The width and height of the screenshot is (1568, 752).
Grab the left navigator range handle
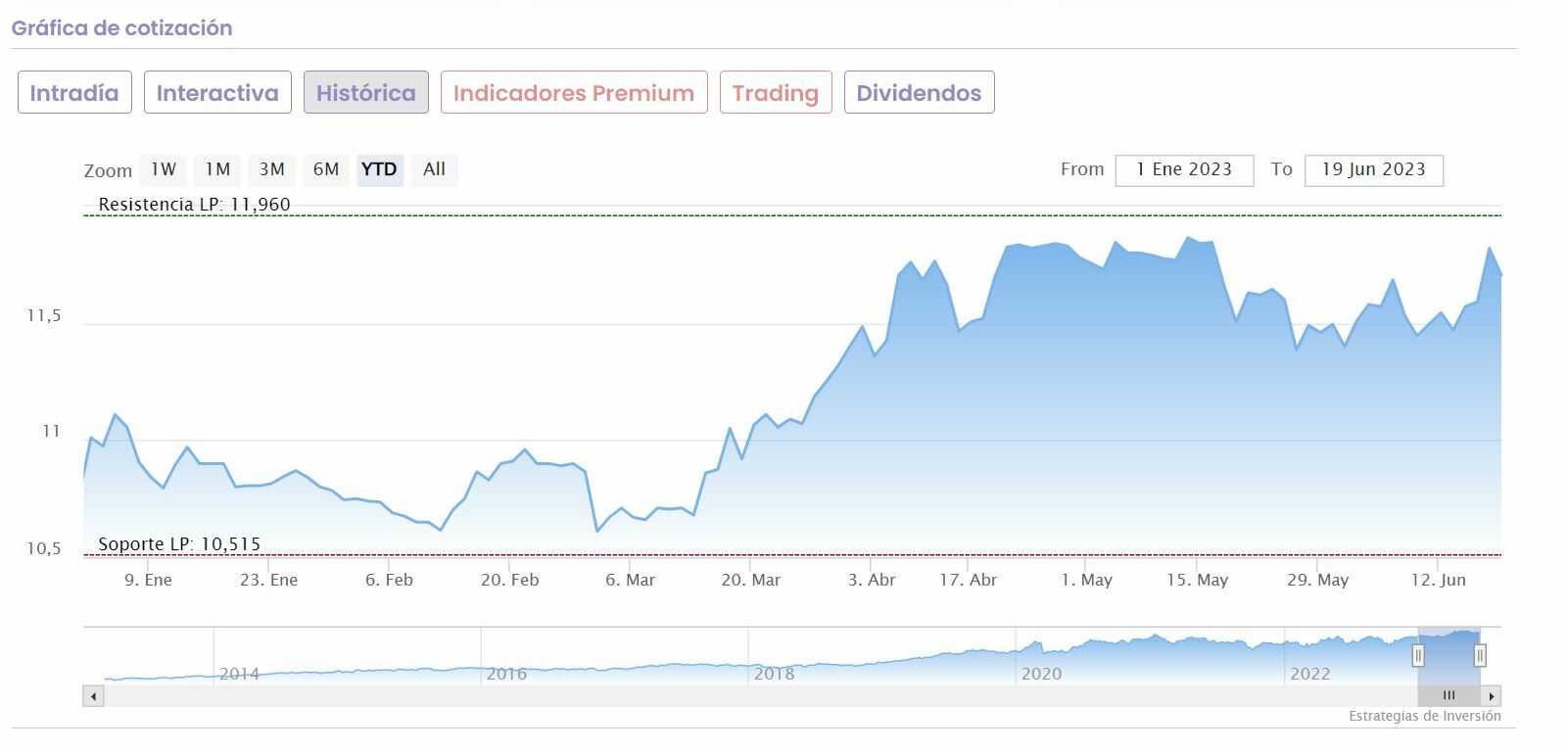click(1418, 655)
